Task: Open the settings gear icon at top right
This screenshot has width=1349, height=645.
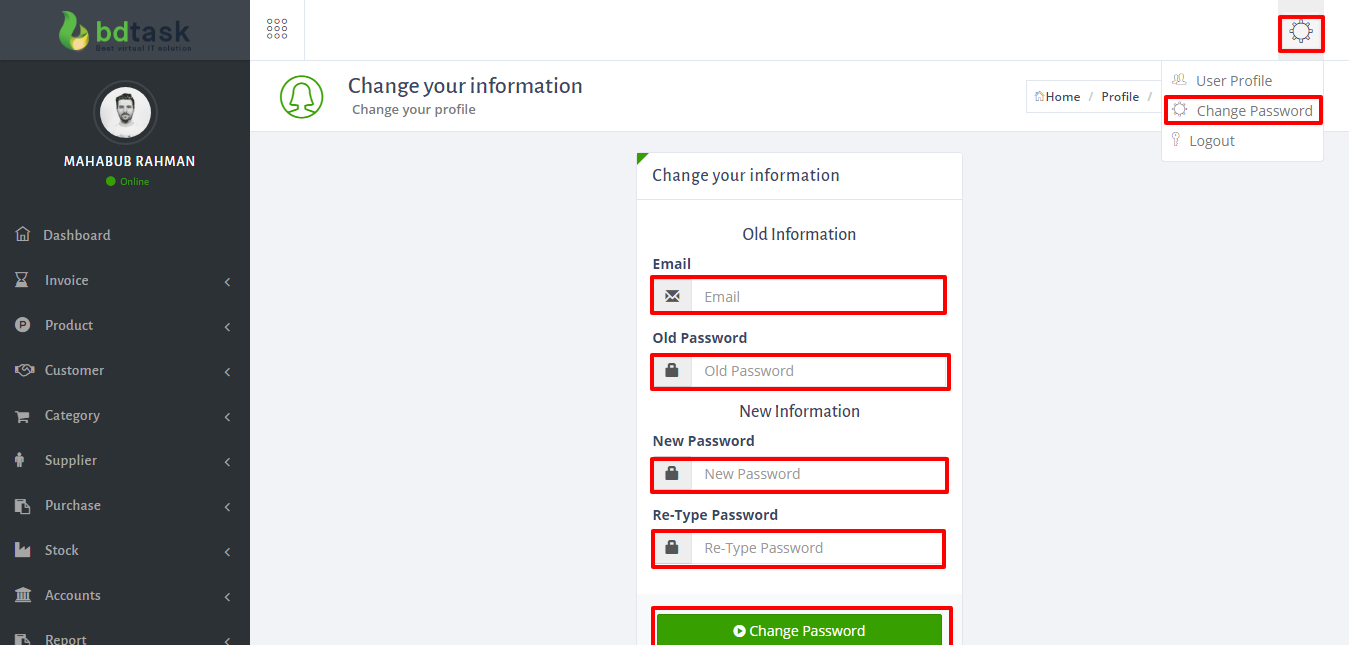Action: [x=1300, y=32]
